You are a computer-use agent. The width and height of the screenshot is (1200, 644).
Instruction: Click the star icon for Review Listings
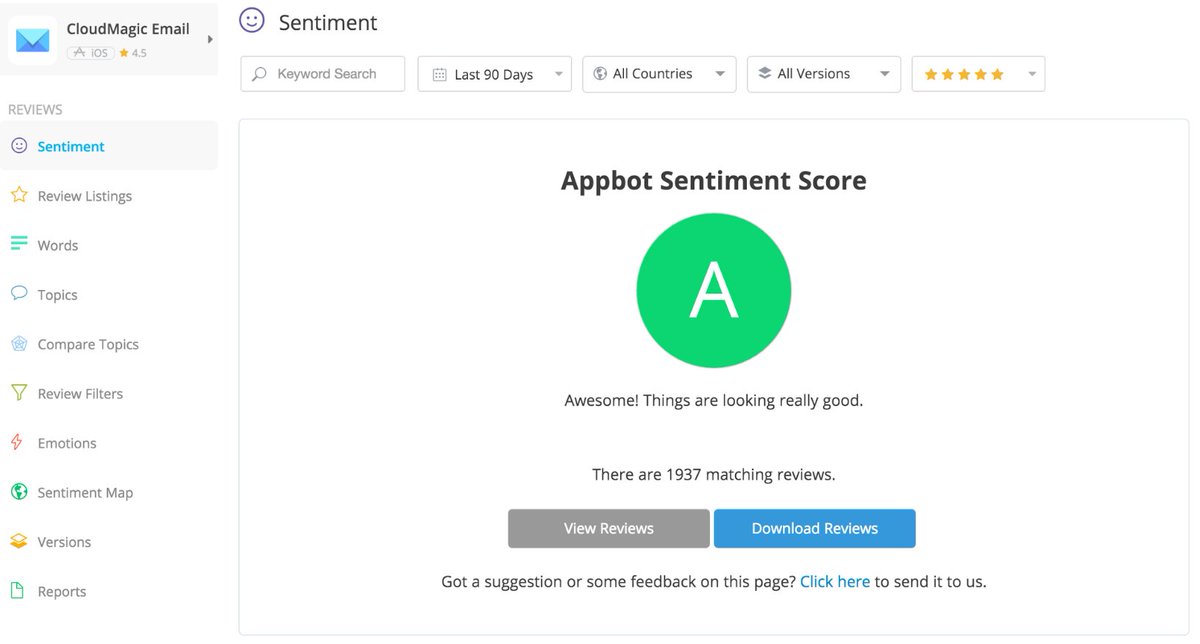click(x=18, y=195)
